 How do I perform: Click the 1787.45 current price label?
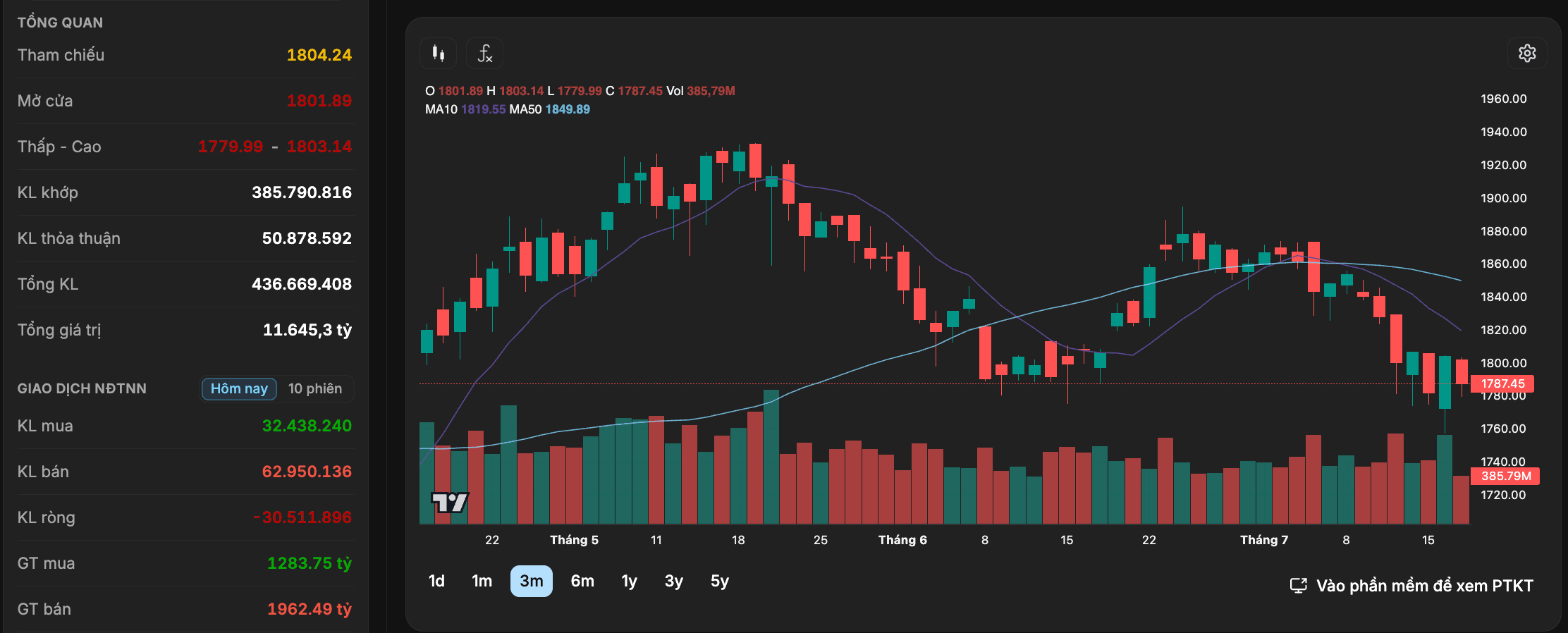pos(1502,383)
